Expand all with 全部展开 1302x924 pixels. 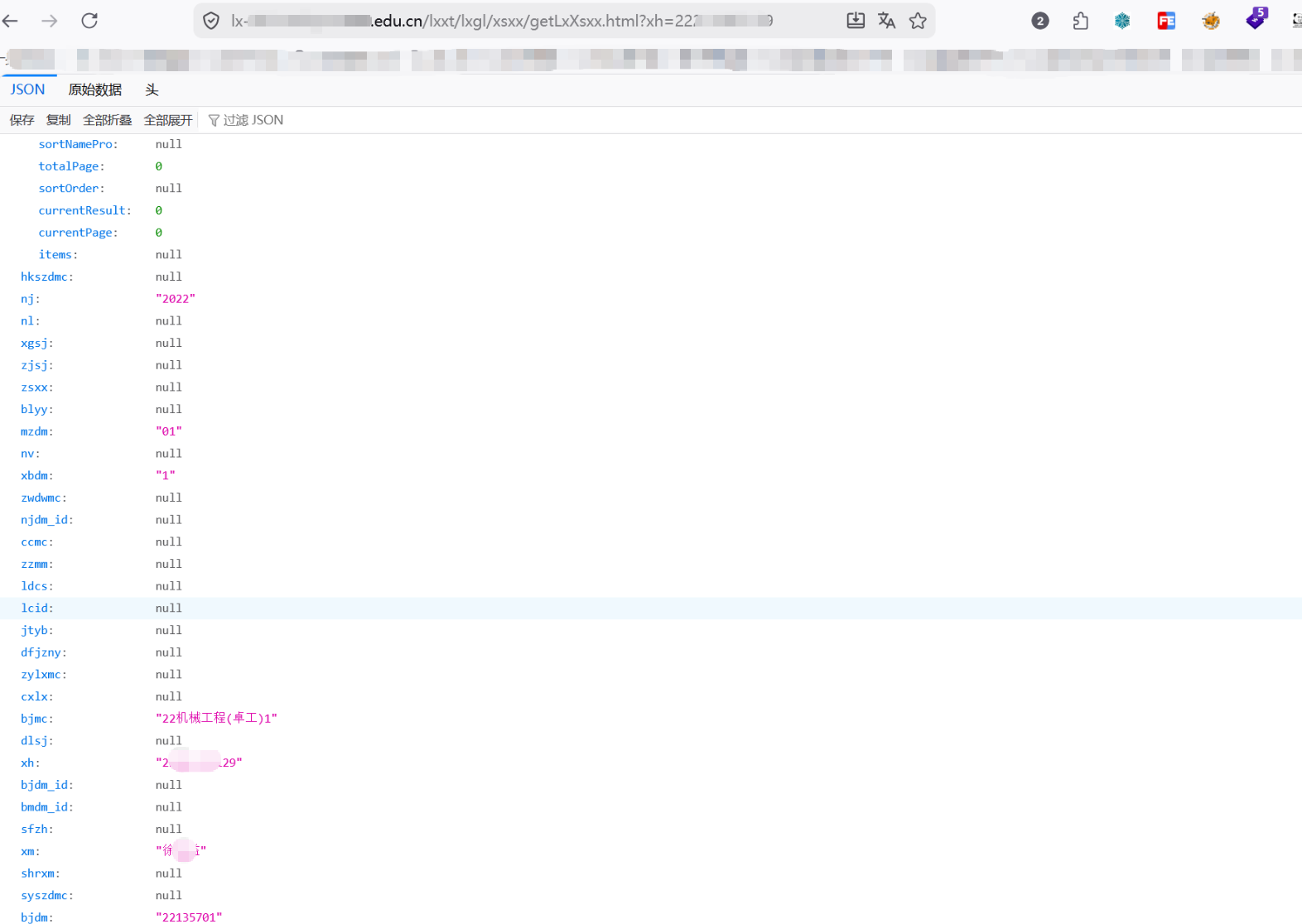click(168, 120)
